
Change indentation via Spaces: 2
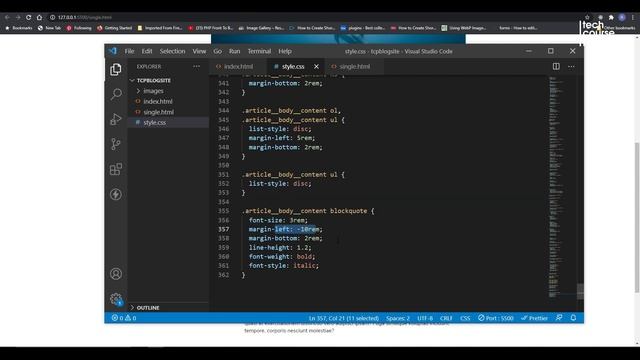click(398, 318)
